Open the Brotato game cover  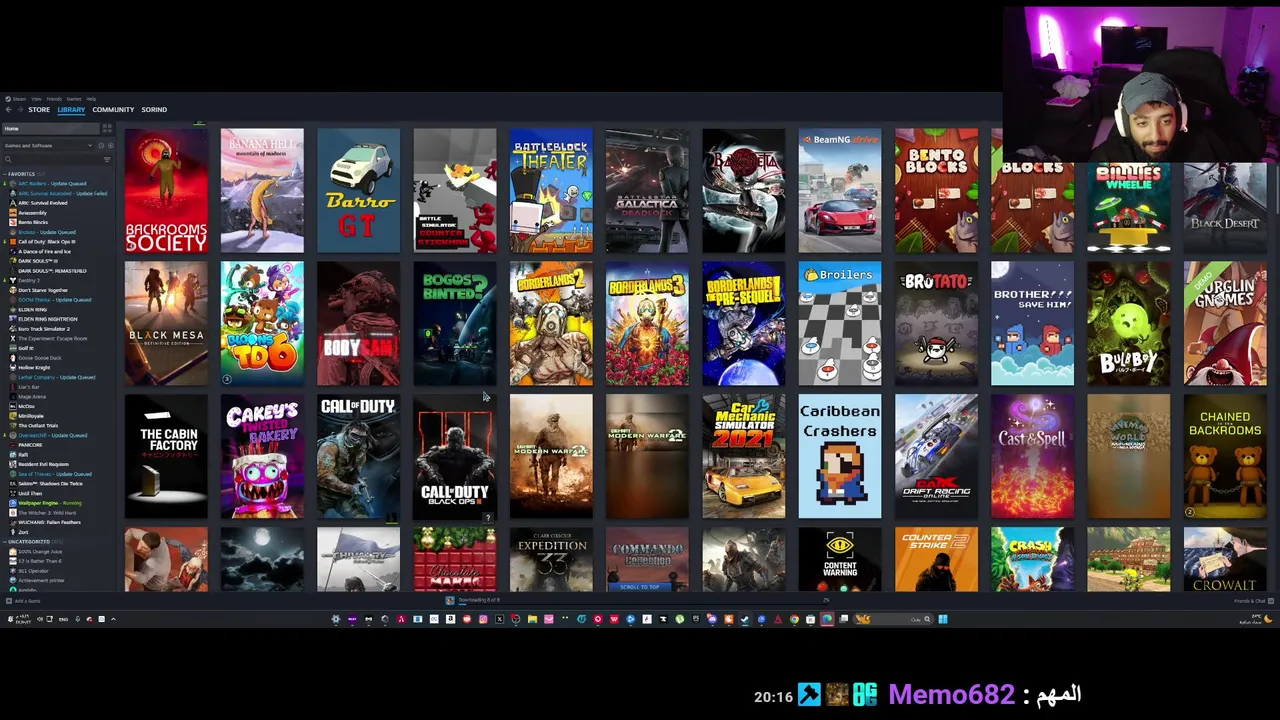coord(936,323)
